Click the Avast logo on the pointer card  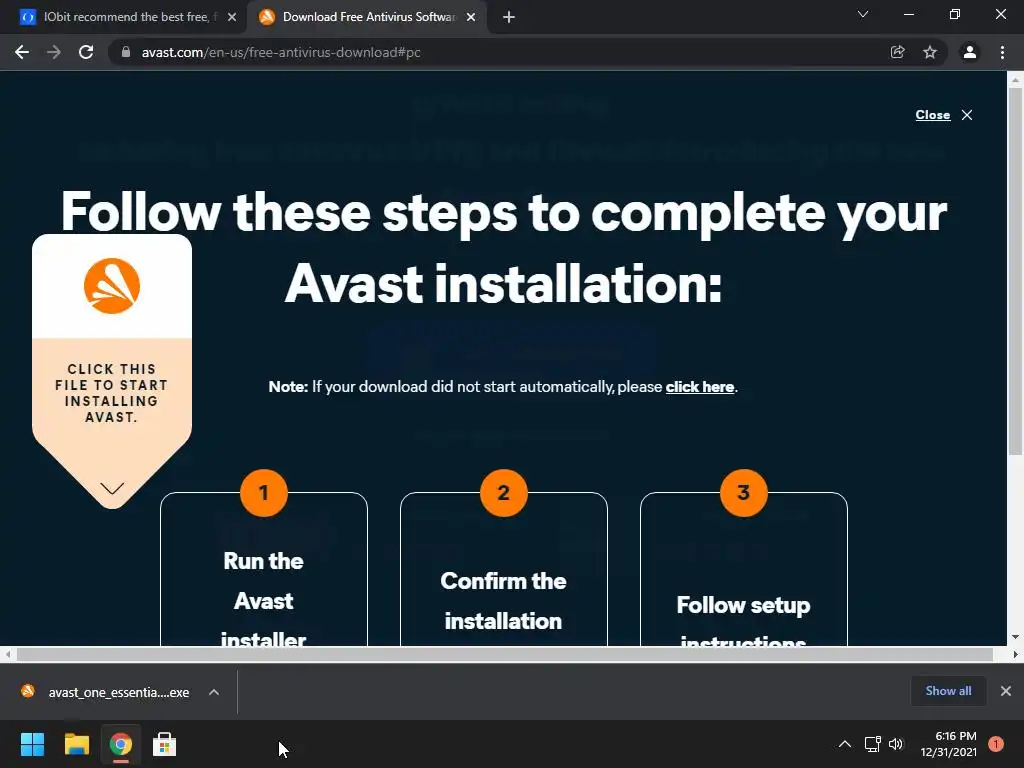(x=112, y=286)
